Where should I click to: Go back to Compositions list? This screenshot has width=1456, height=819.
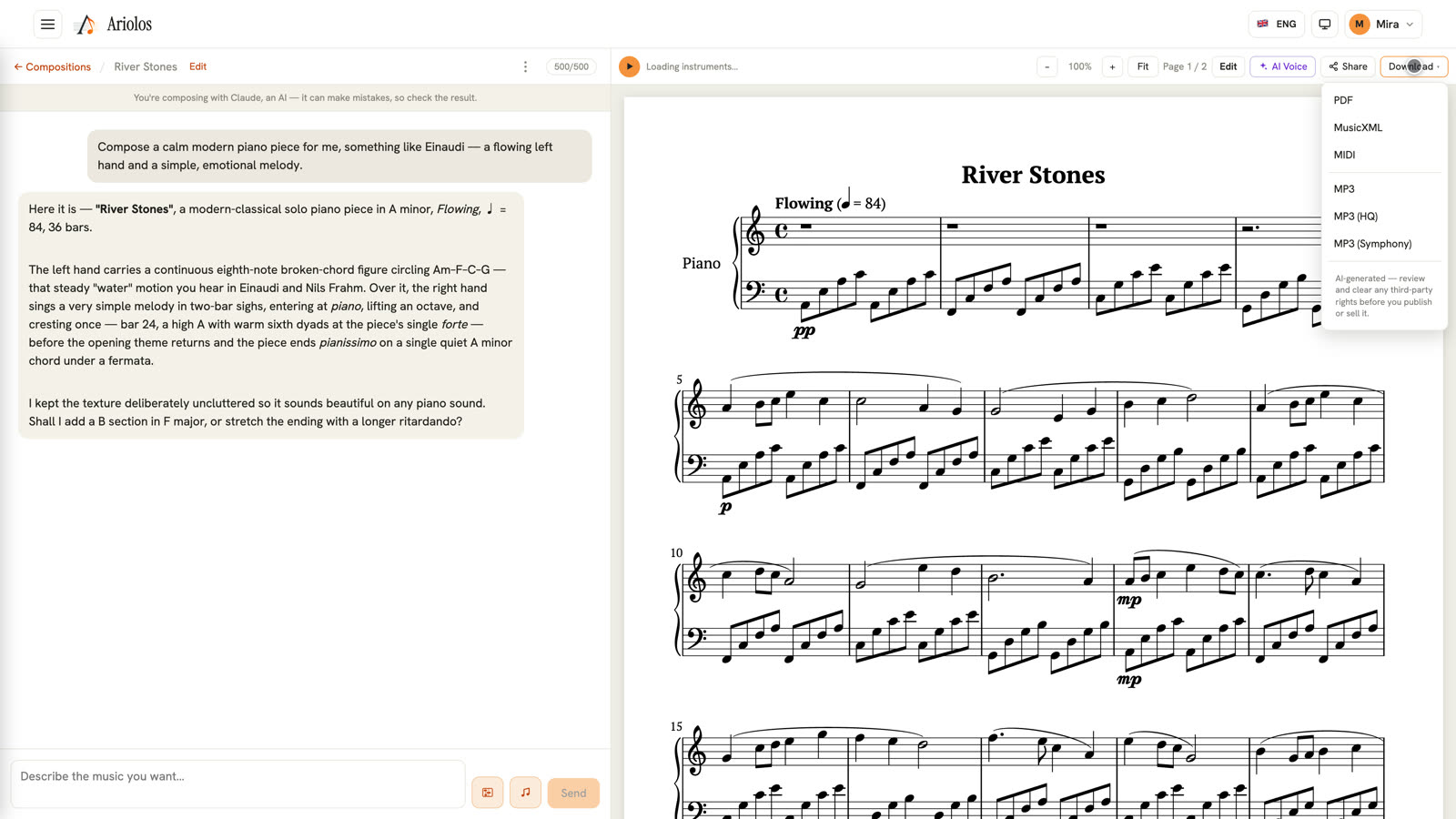(x=52, y=66)
